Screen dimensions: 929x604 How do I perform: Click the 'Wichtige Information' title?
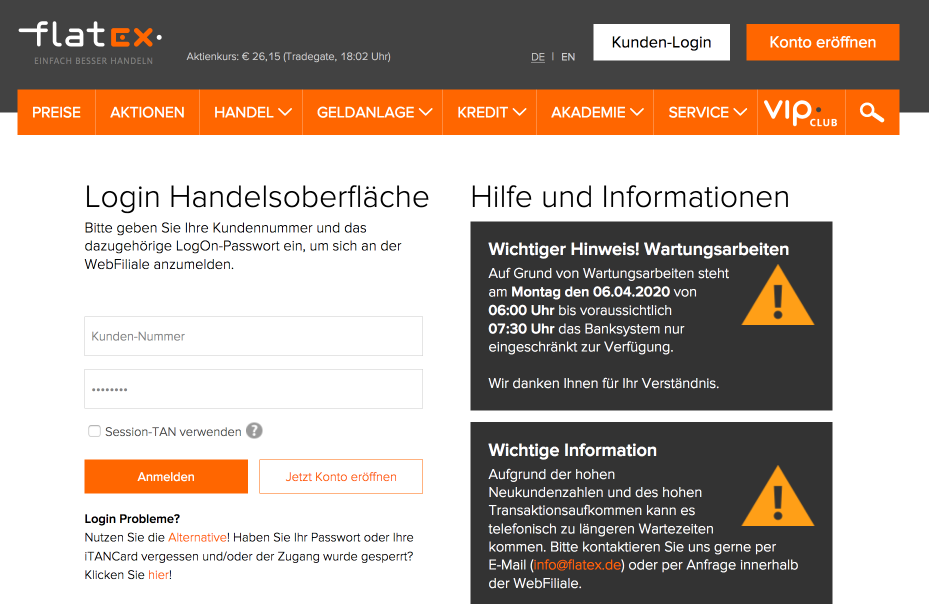click(572, 450)
